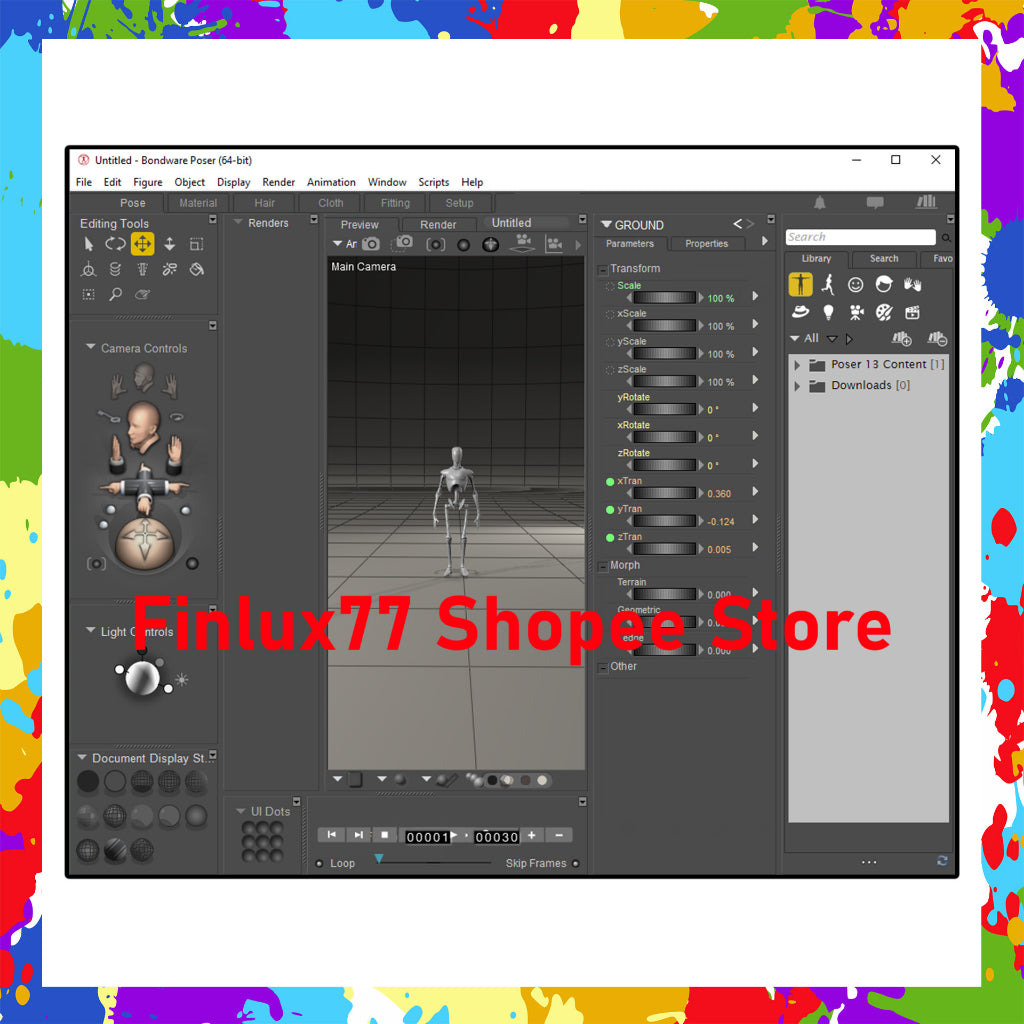Open the Expressions smiley library category
This screenshot has width=1024, height=1024.
pyautogui.click(x=855, y=285)
